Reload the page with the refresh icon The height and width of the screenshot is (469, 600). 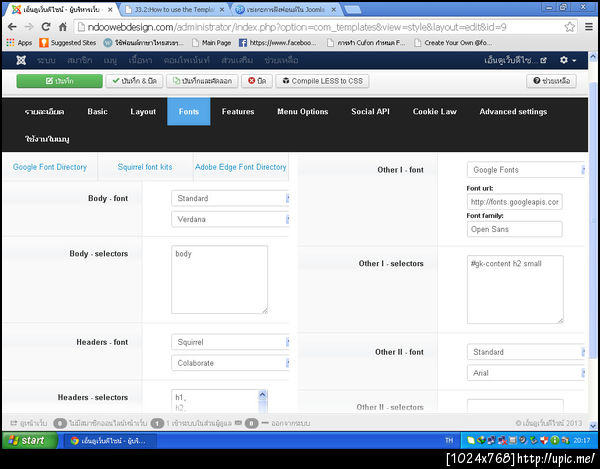(46, 27)
